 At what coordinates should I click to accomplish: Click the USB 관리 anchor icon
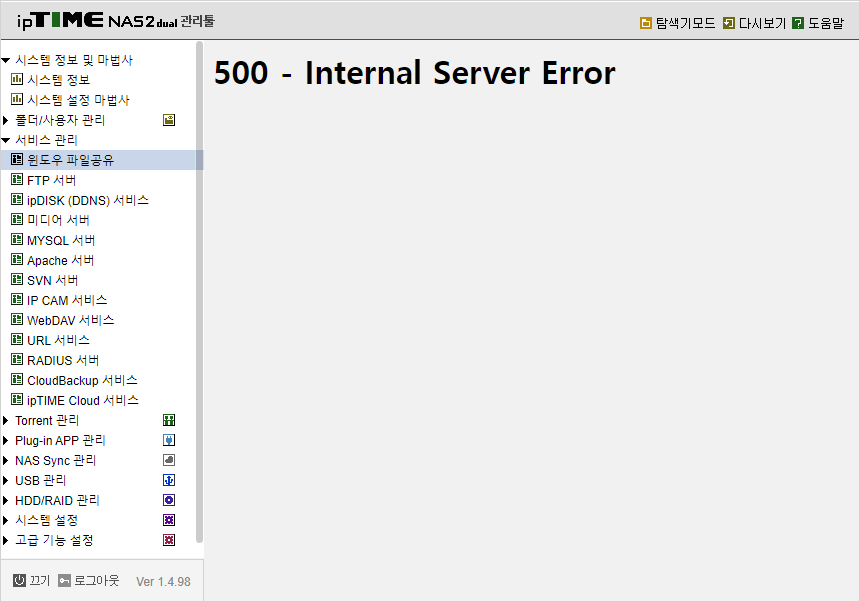(169, 480)
